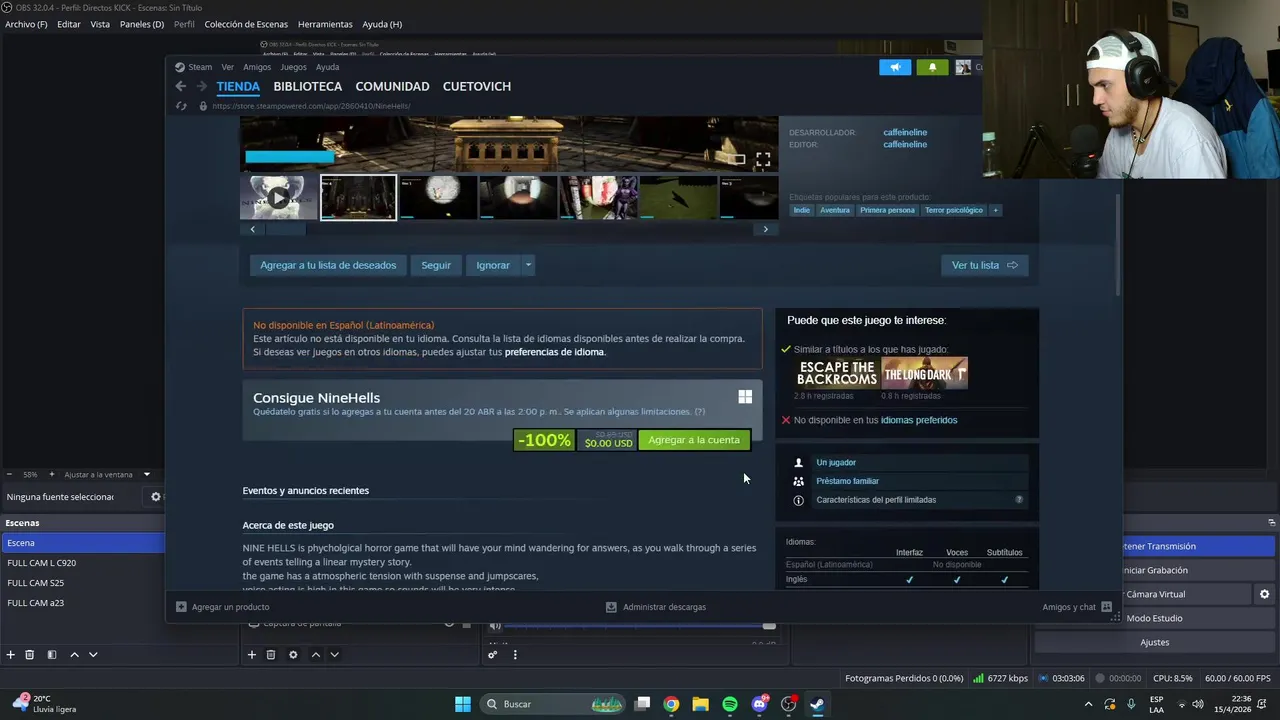Open Administrar descargas in Steam footer
This screenshot has width=1280, height=720.
(656, 607)
